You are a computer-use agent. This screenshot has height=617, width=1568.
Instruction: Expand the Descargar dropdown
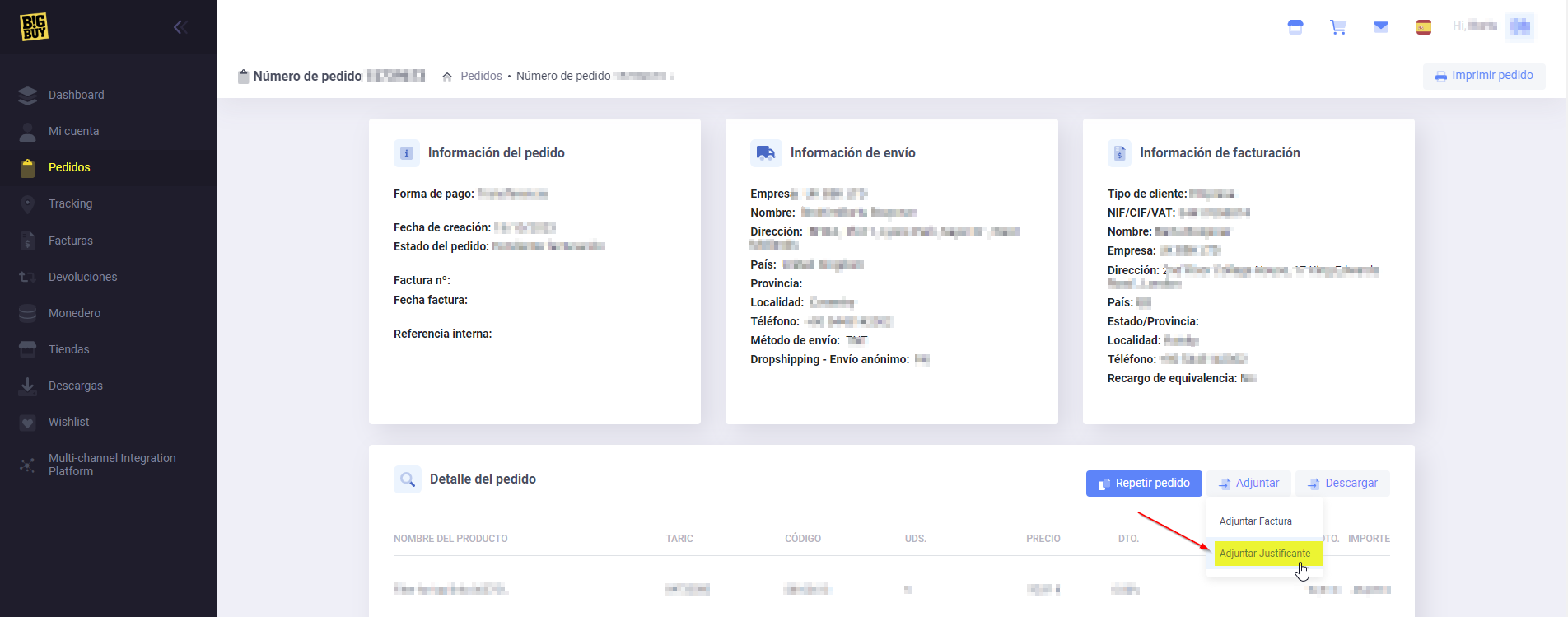[1342, 484]
